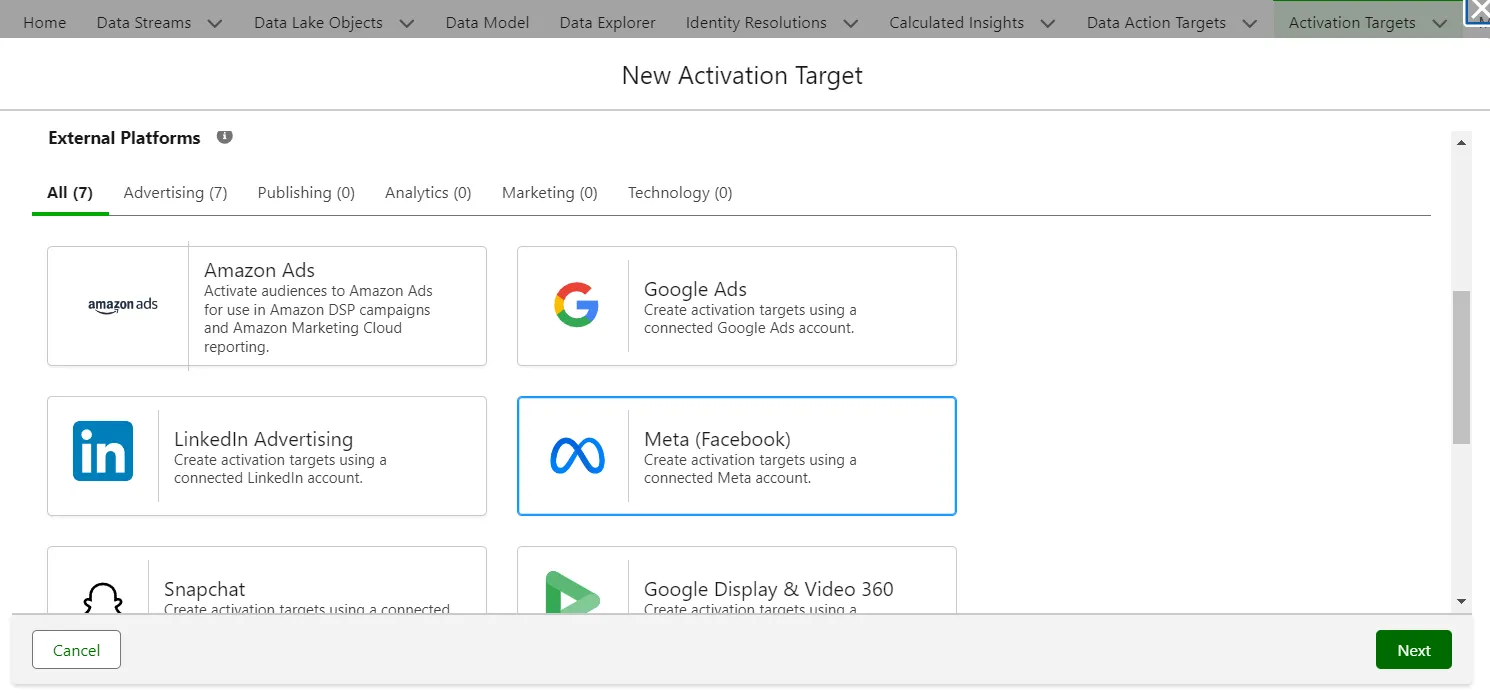Select the Analytics (0) tab
The image size is (1490, 694).
428,193
